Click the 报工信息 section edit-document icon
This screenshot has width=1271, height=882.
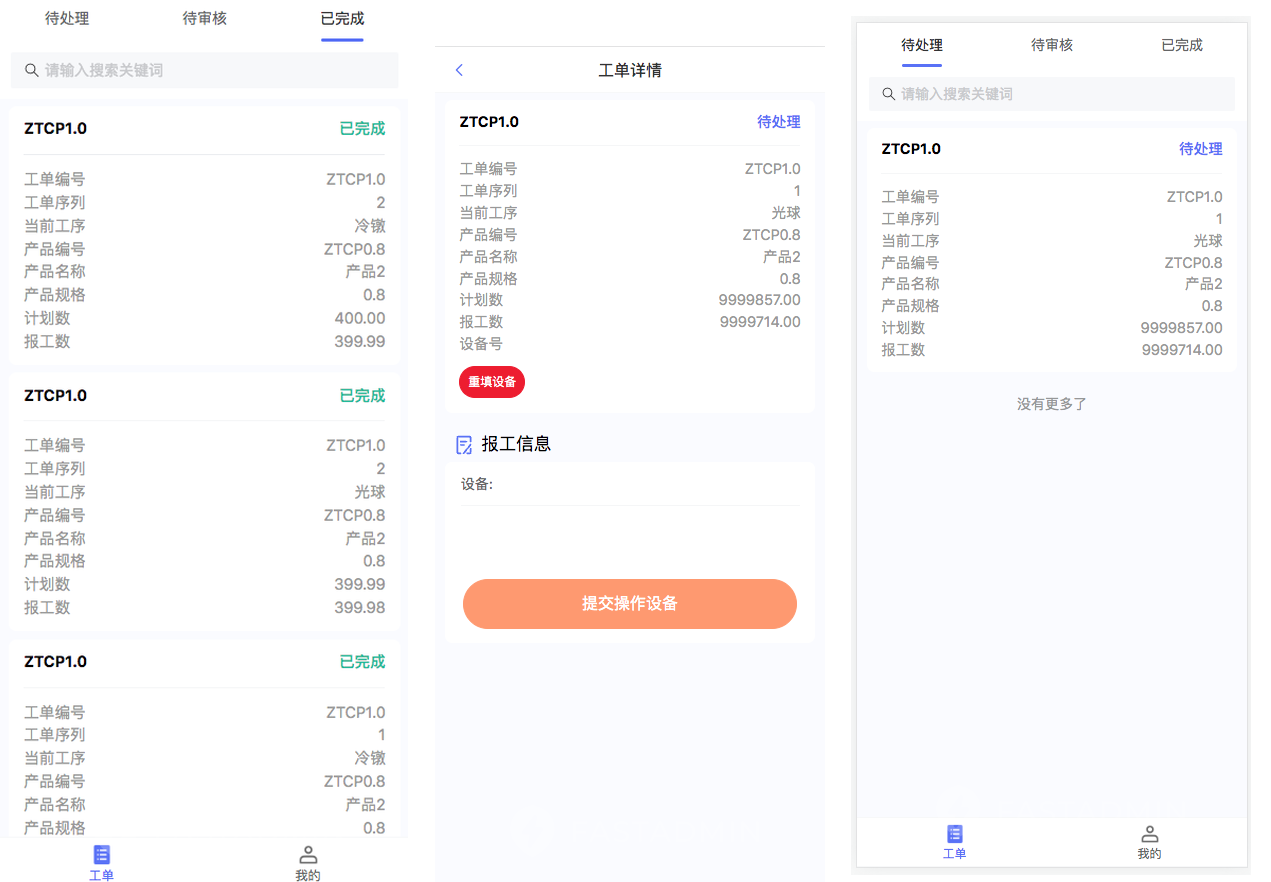pyautogui.click(x=464, y=444)
